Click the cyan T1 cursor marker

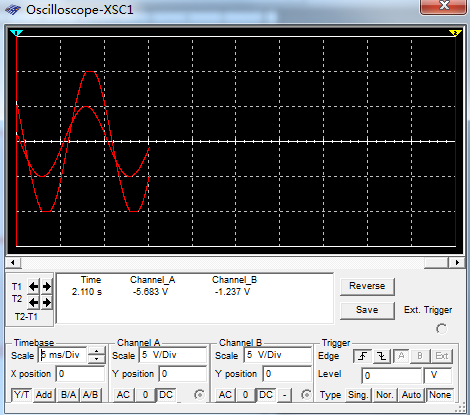pos(16,32)
